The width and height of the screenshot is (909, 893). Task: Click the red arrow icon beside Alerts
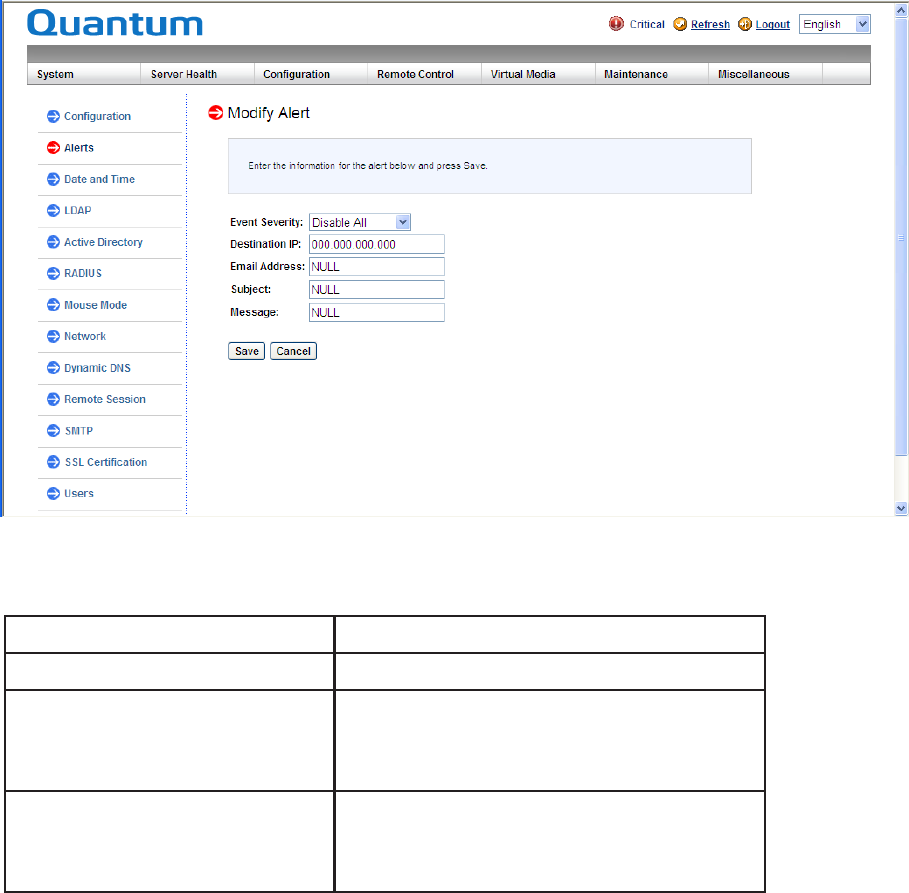click(x=54, y=148)
